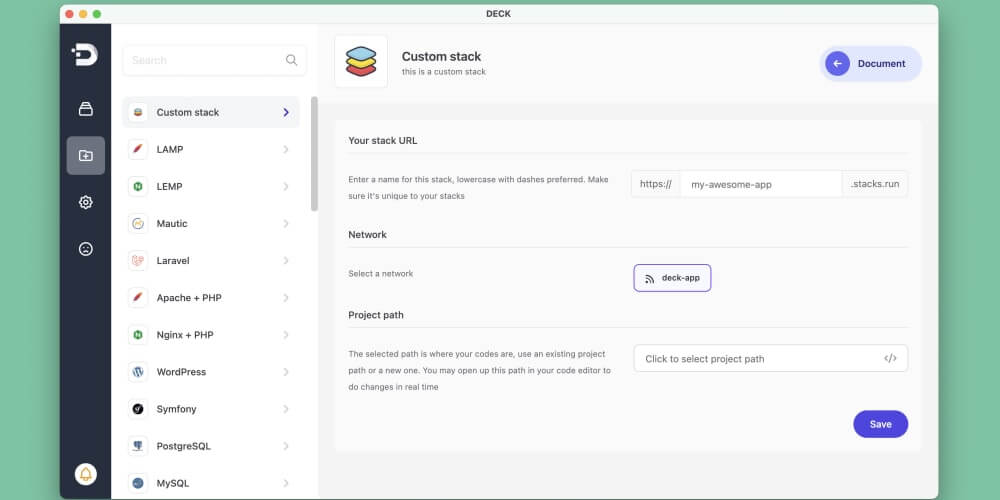The height and width of the screenshot is (500, 1000).
Task: Click the Save button
Action: tap(880, 424)
